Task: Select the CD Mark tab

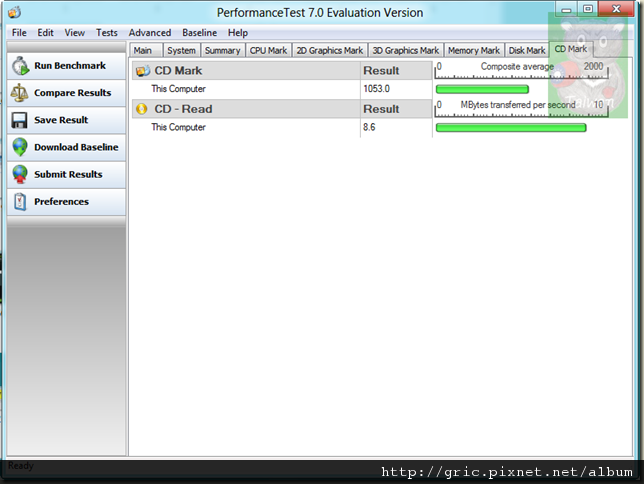Action: [x=571, y=49]
